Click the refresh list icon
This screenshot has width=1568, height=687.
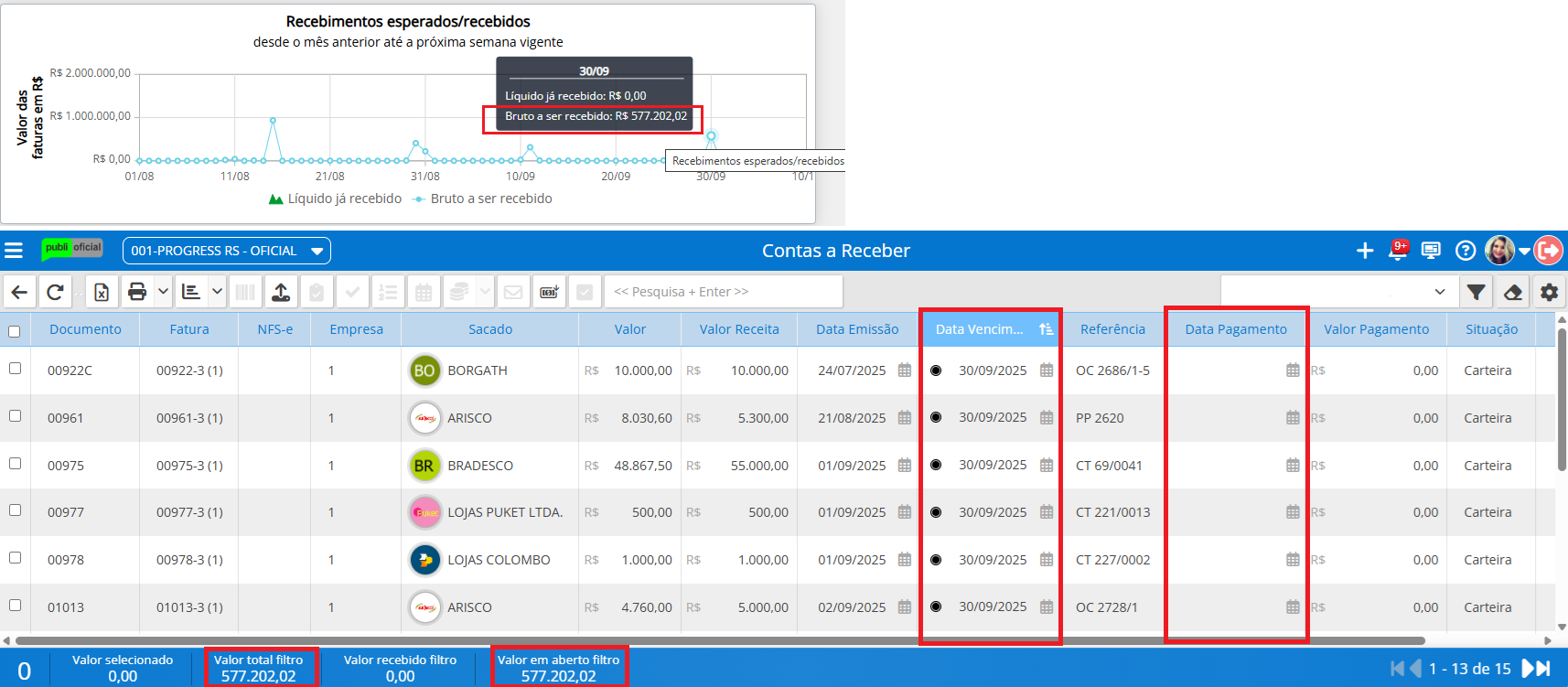[55, 292]
